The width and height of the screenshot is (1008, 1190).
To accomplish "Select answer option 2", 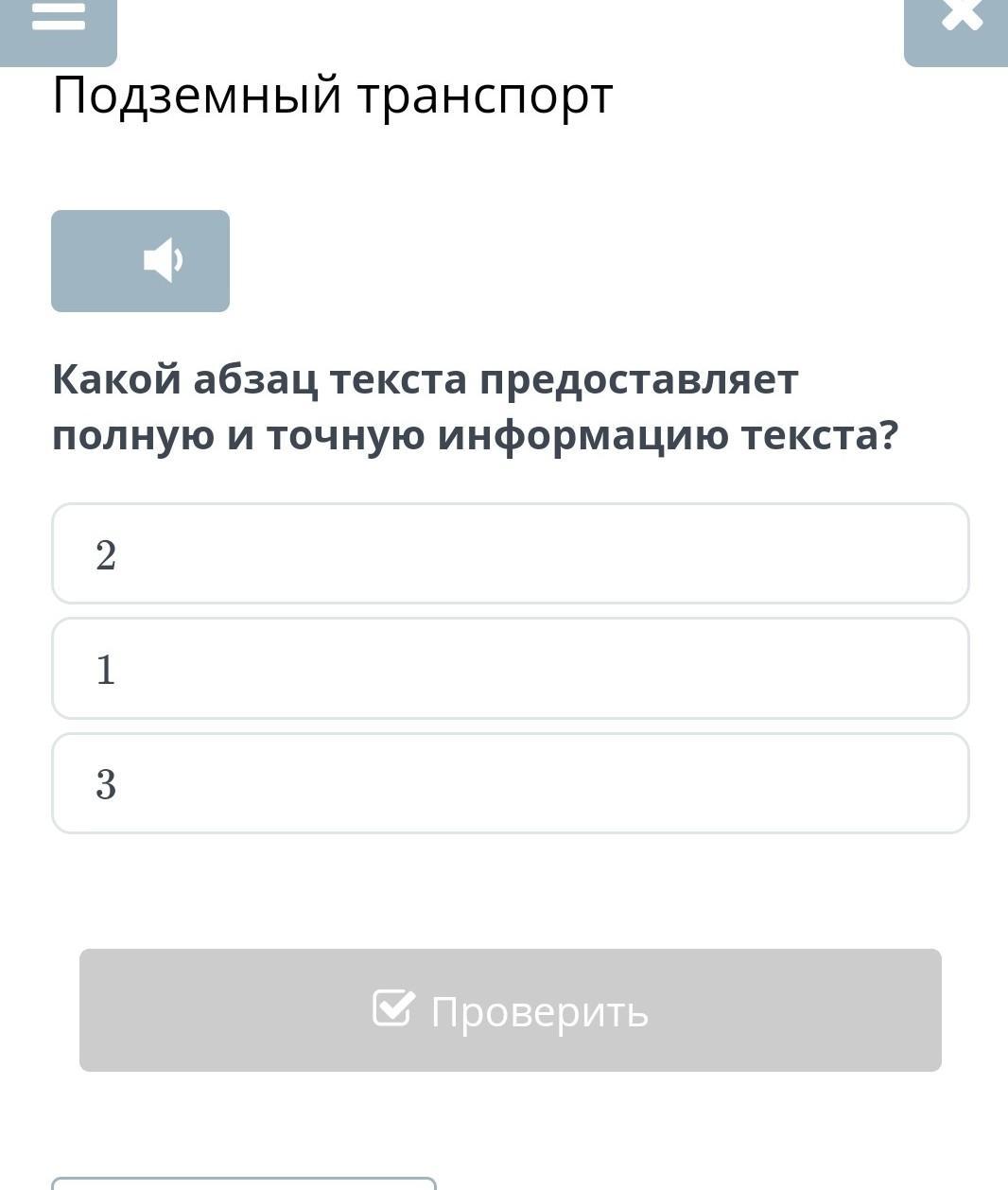I will pyautogui.click(x=510, y=554).
